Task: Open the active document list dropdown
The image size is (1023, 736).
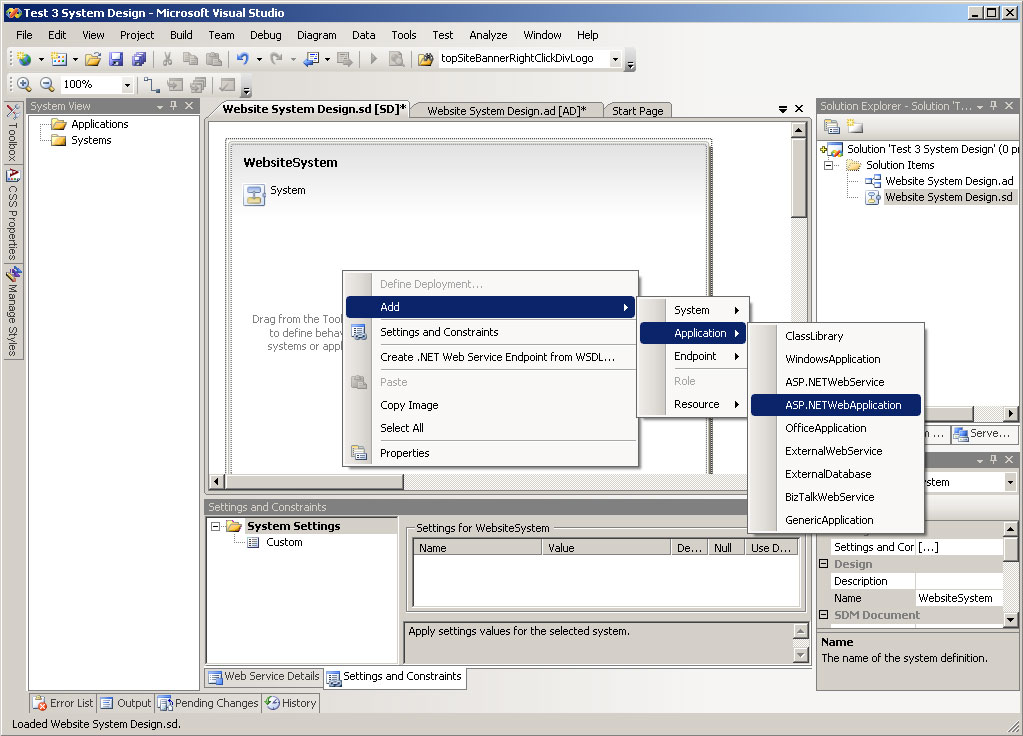Action: tap(783, 109)
